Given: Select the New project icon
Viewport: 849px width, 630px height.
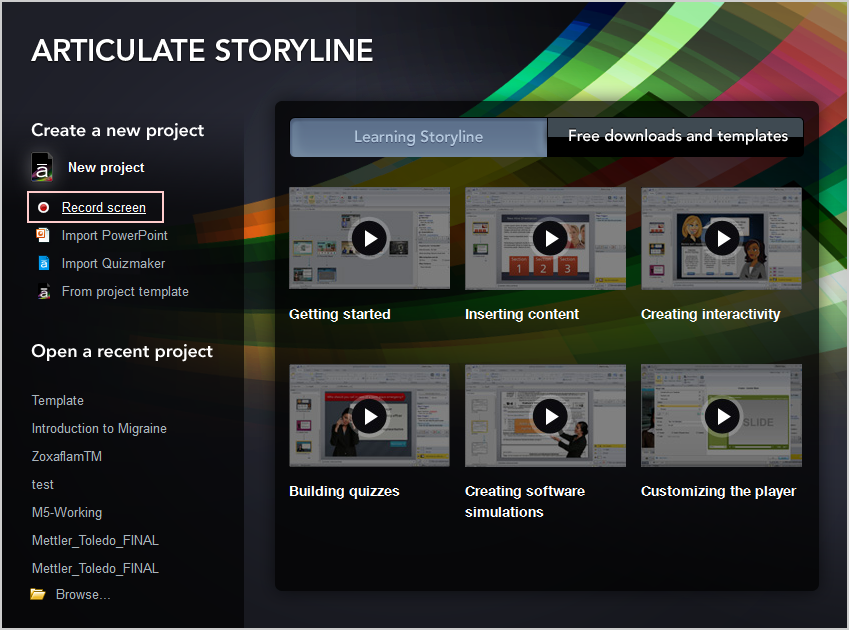Looking at the screenshot, I should click(41, 168).
